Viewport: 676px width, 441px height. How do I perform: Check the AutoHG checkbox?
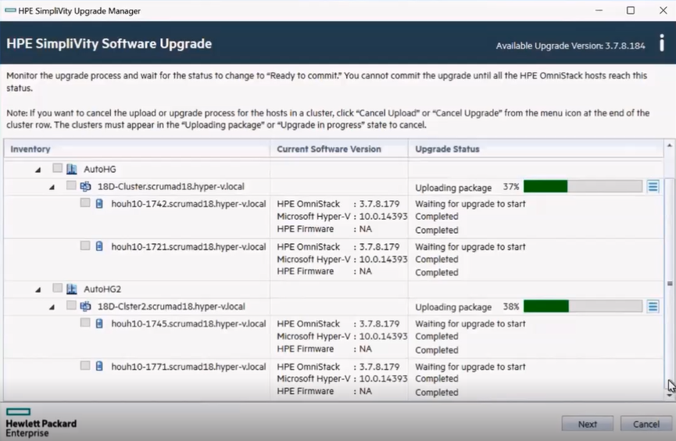[x=57, y=168]
